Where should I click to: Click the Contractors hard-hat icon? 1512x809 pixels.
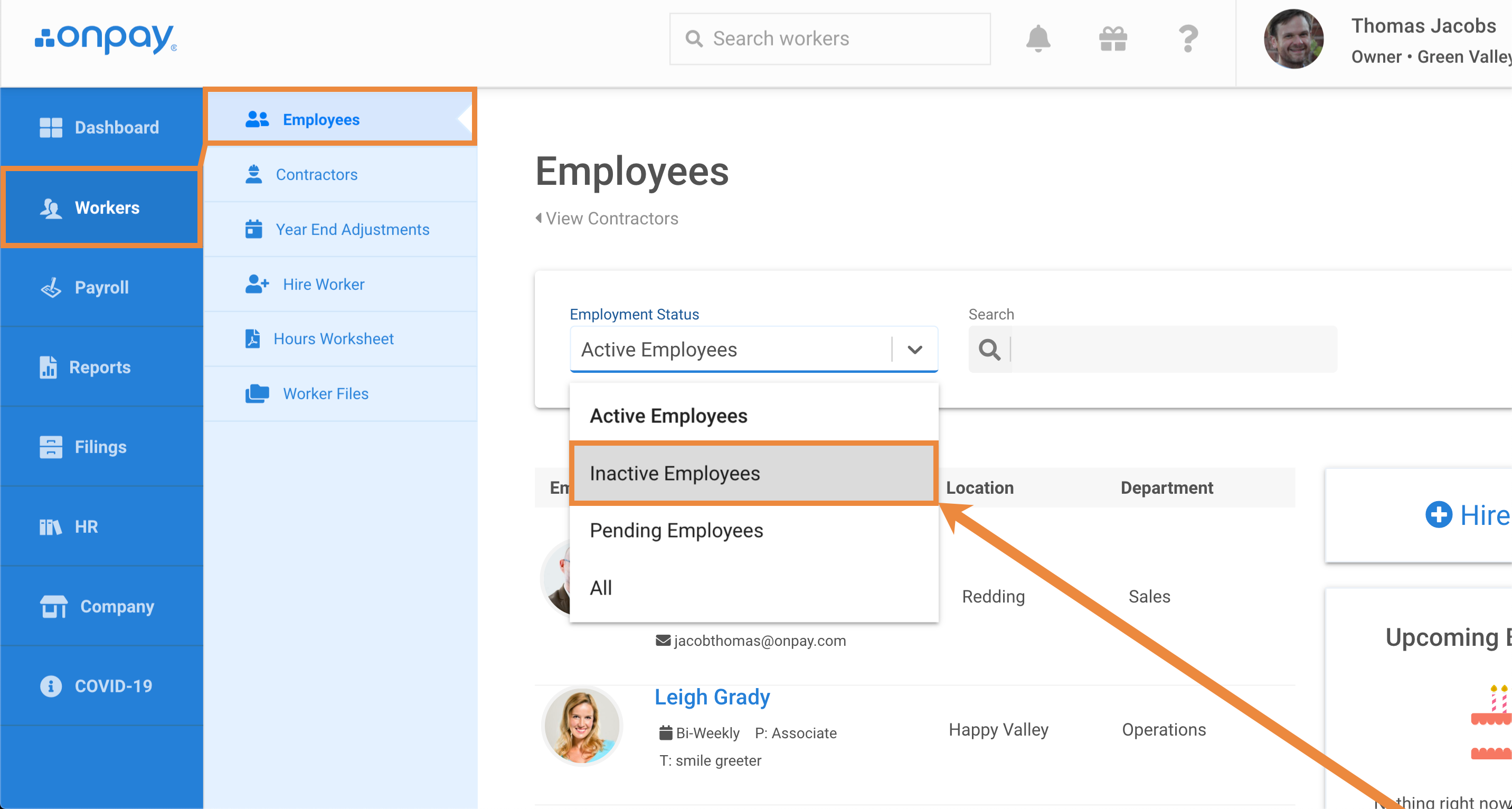[x=253, y=174]
